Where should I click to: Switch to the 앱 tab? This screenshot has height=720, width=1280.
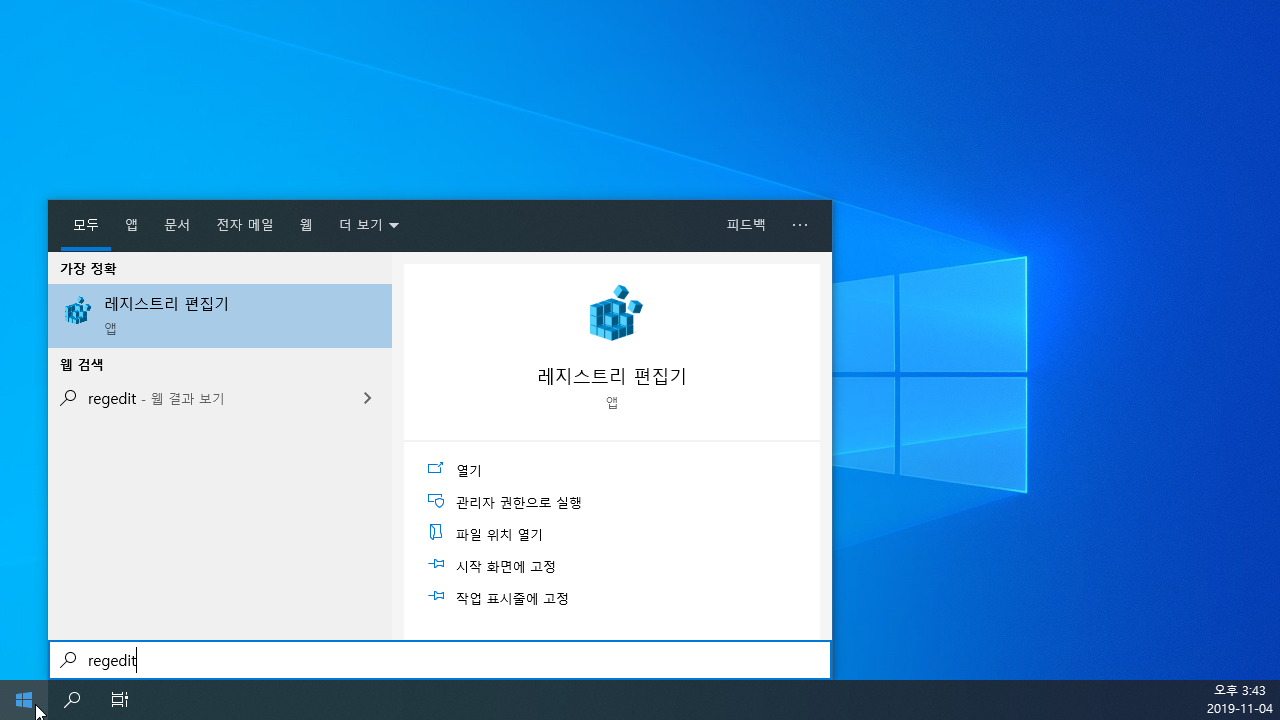coord(132,225)
